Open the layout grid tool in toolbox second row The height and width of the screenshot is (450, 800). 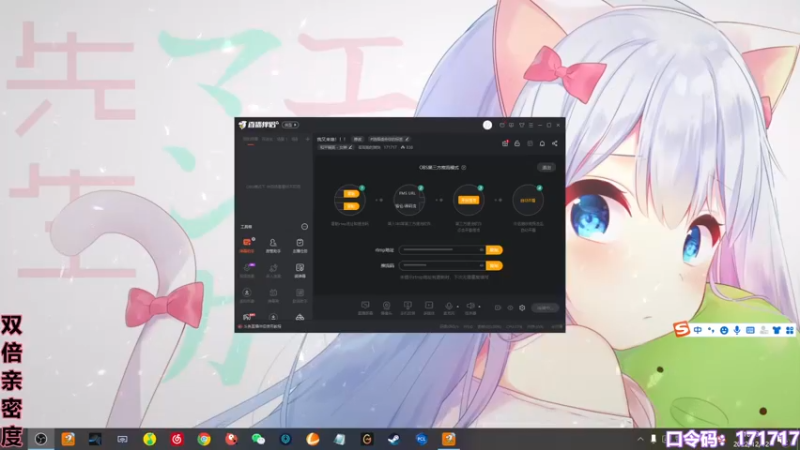300,268
